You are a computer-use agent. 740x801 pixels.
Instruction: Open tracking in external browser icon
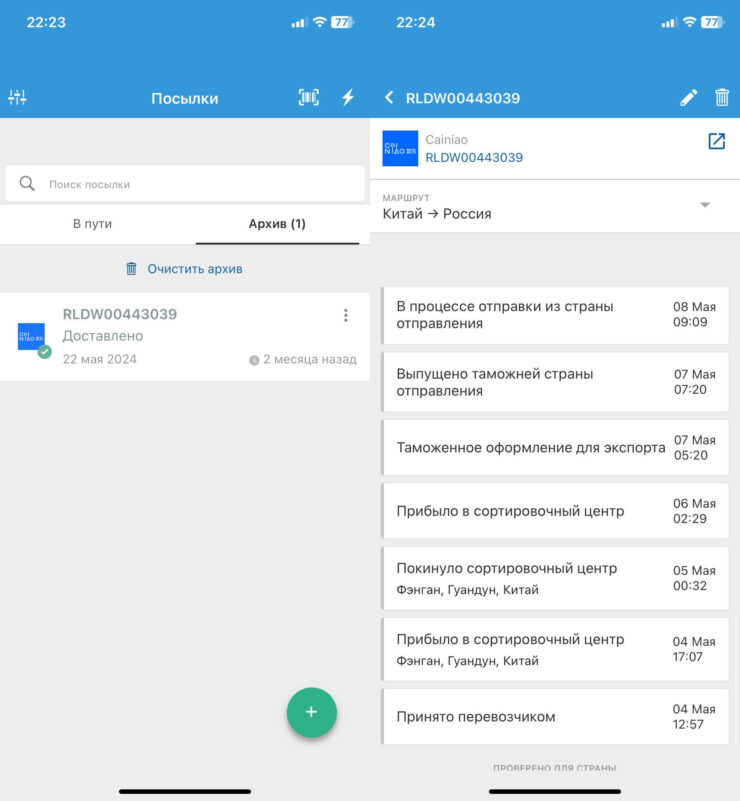(x=716, y=141)
